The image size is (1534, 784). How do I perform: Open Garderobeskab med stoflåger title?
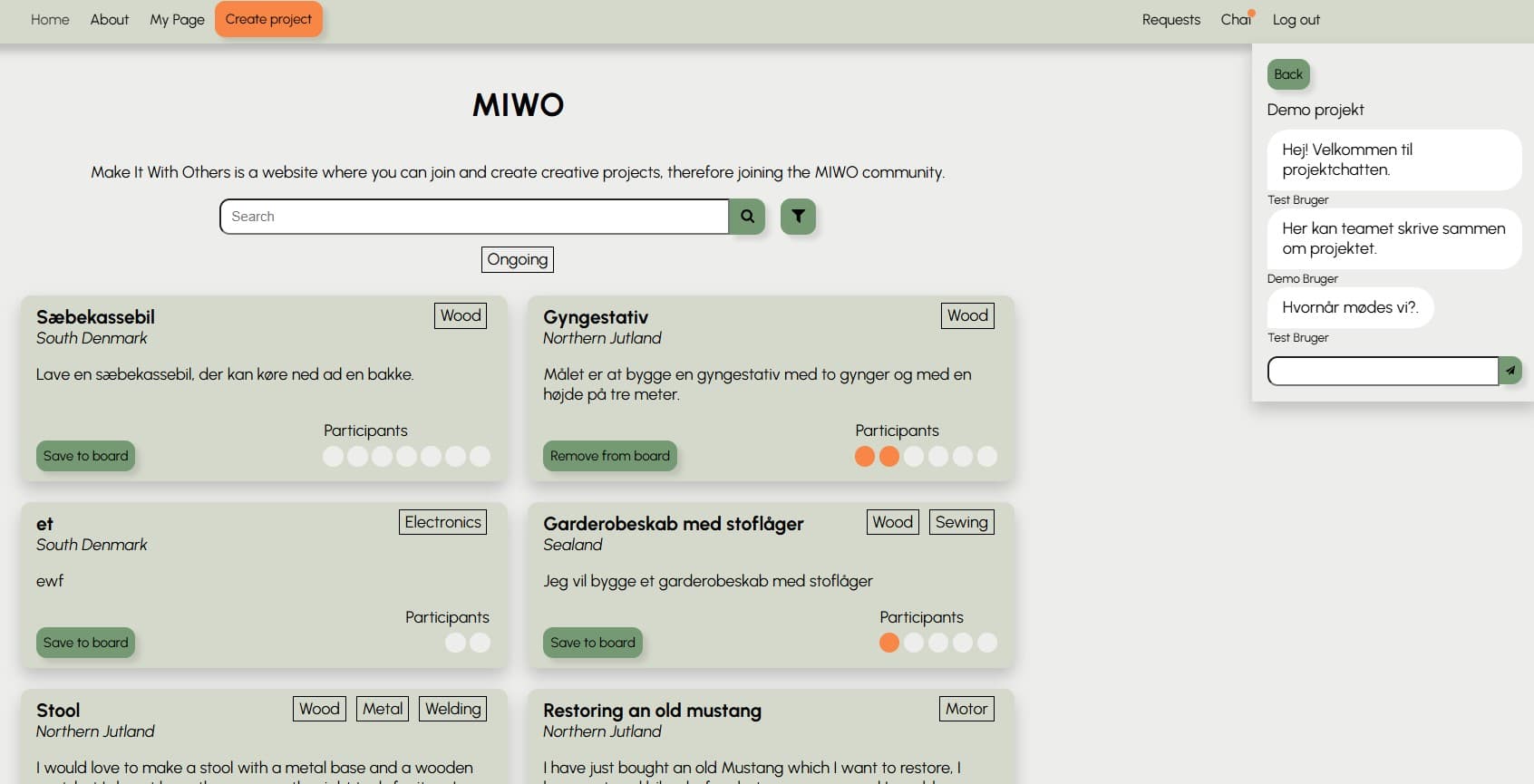(x=674, y=524)
